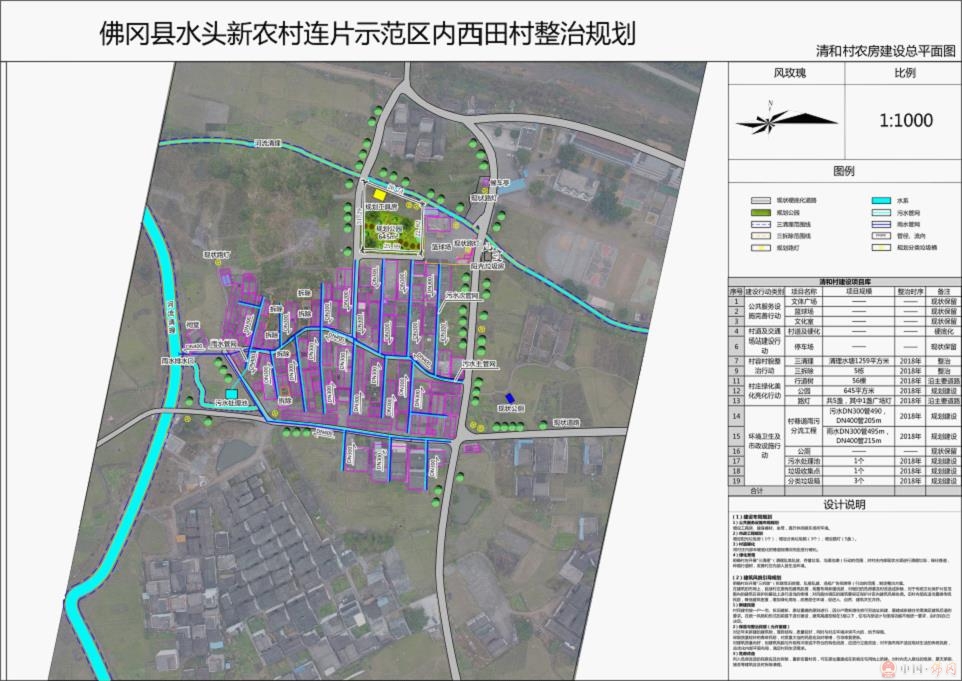The image size is (962, 681).
Task: Click the main plan title at top
Action: click(367, 32)
